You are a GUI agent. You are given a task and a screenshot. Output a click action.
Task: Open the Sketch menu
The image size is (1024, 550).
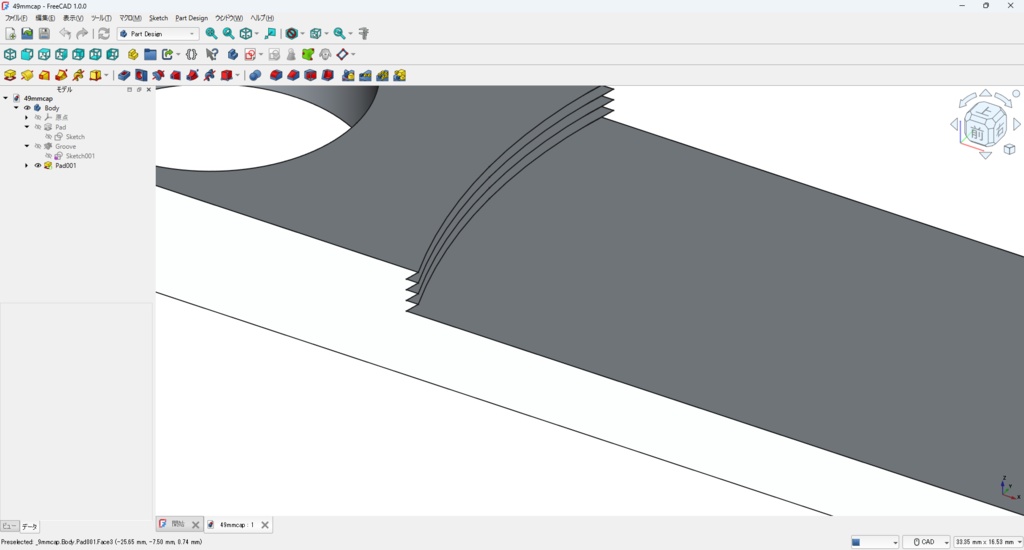[158, 18]
